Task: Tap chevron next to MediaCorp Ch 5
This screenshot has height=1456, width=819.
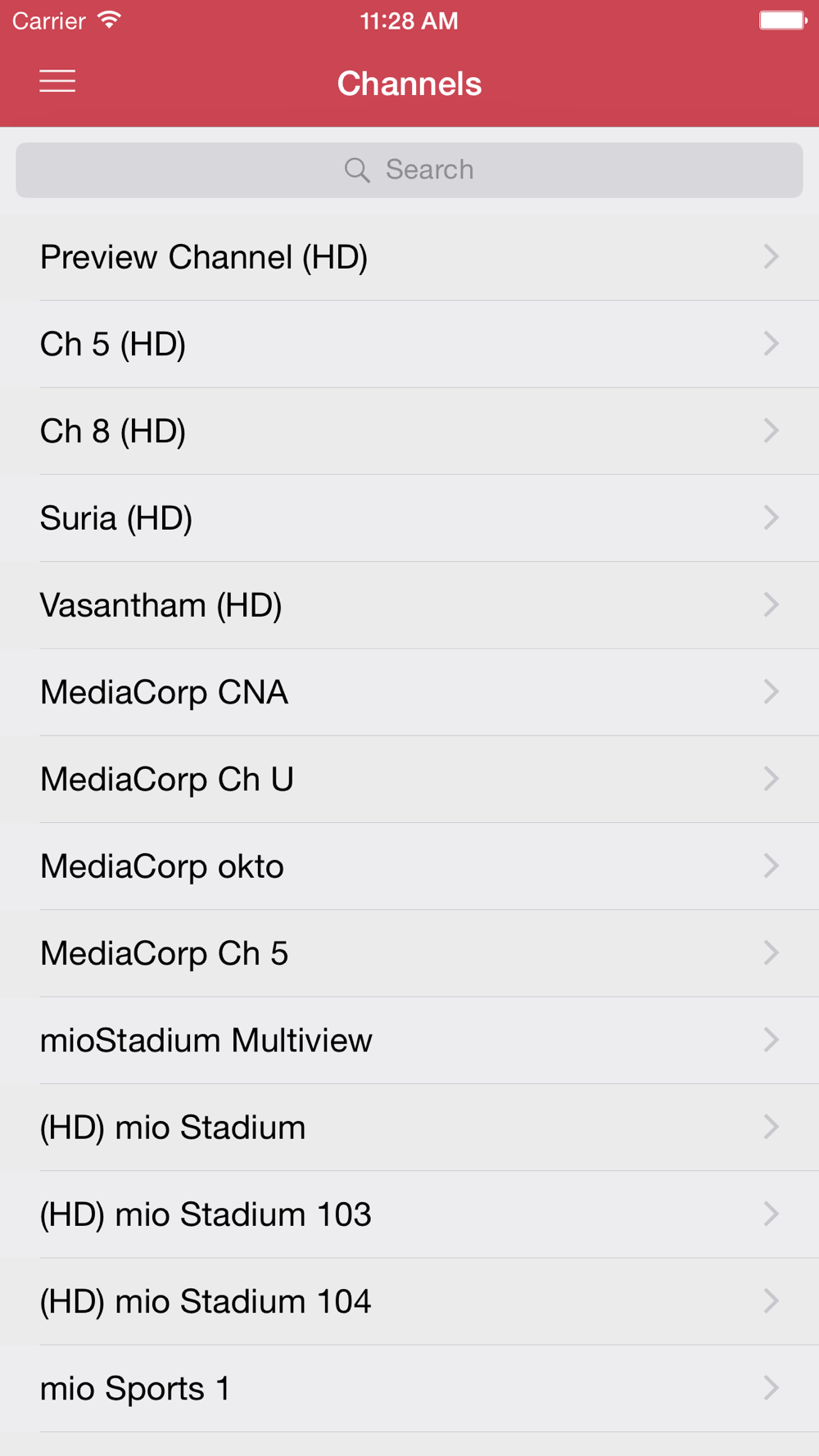Action: tap(771, 953)
